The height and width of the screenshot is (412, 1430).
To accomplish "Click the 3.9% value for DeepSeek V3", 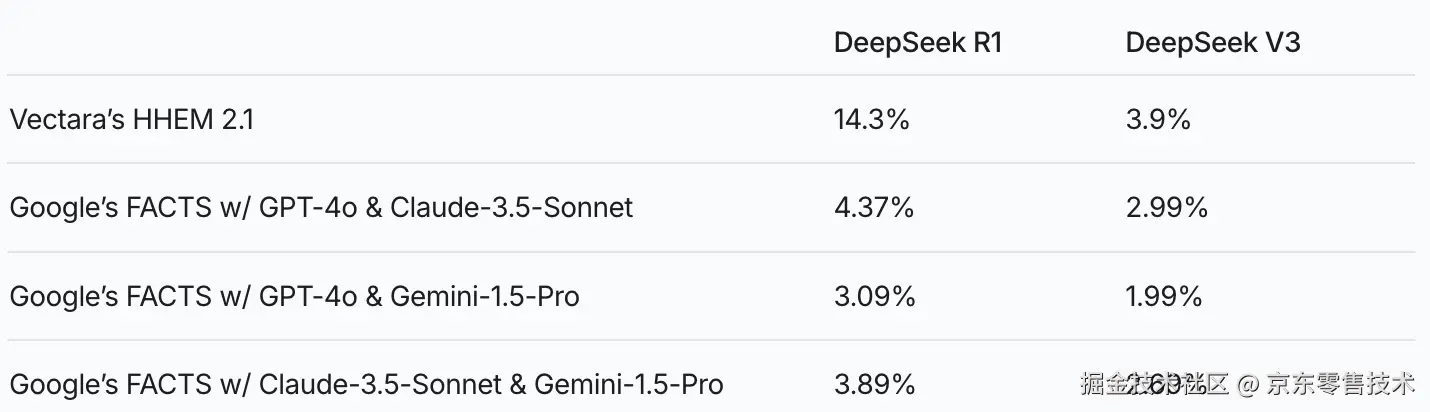I will coord(1158,120).
